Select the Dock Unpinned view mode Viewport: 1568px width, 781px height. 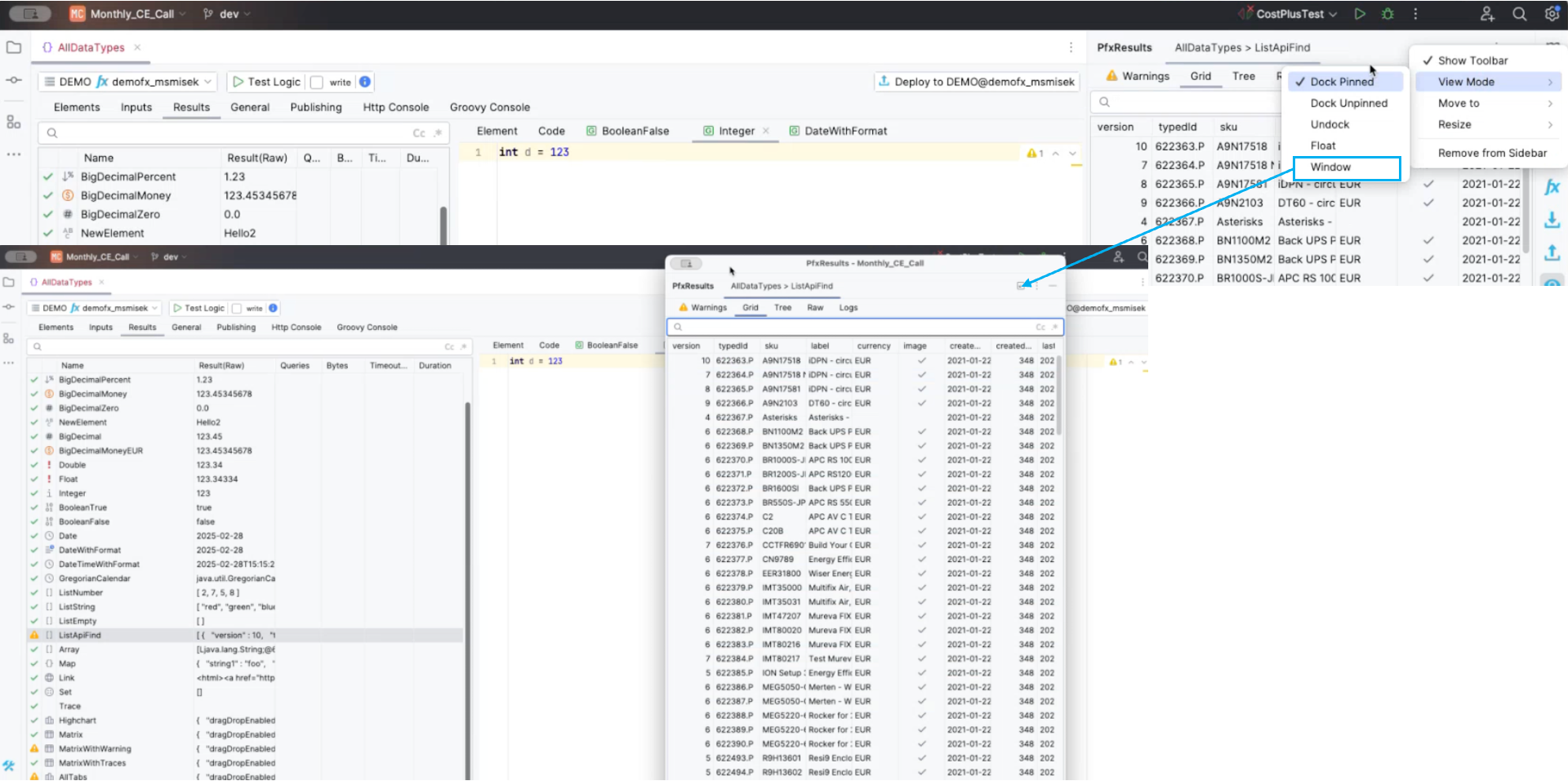pos(1348,103)
